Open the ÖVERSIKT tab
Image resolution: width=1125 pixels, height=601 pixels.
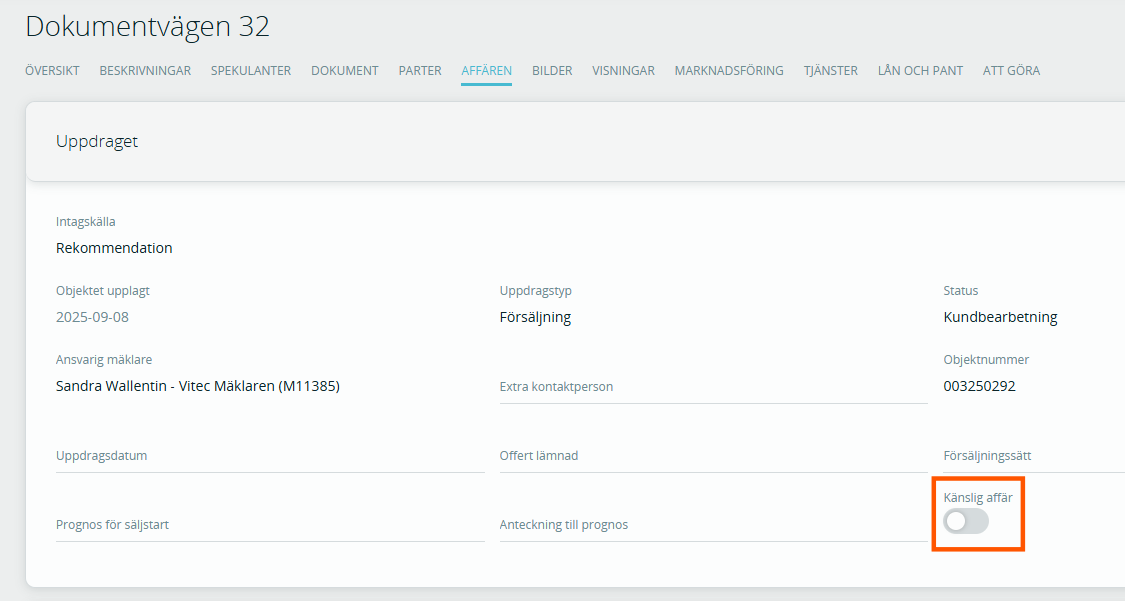(52, 71)
